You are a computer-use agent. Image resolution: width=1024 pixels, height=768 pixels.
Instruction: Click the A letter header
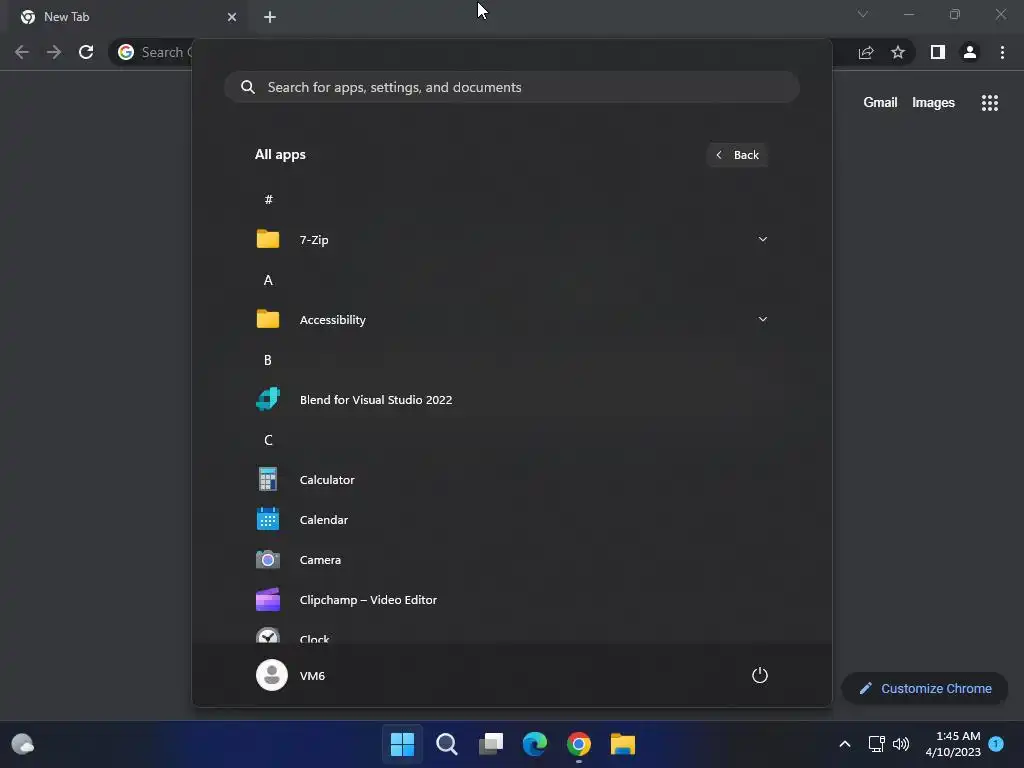(268, 280)
